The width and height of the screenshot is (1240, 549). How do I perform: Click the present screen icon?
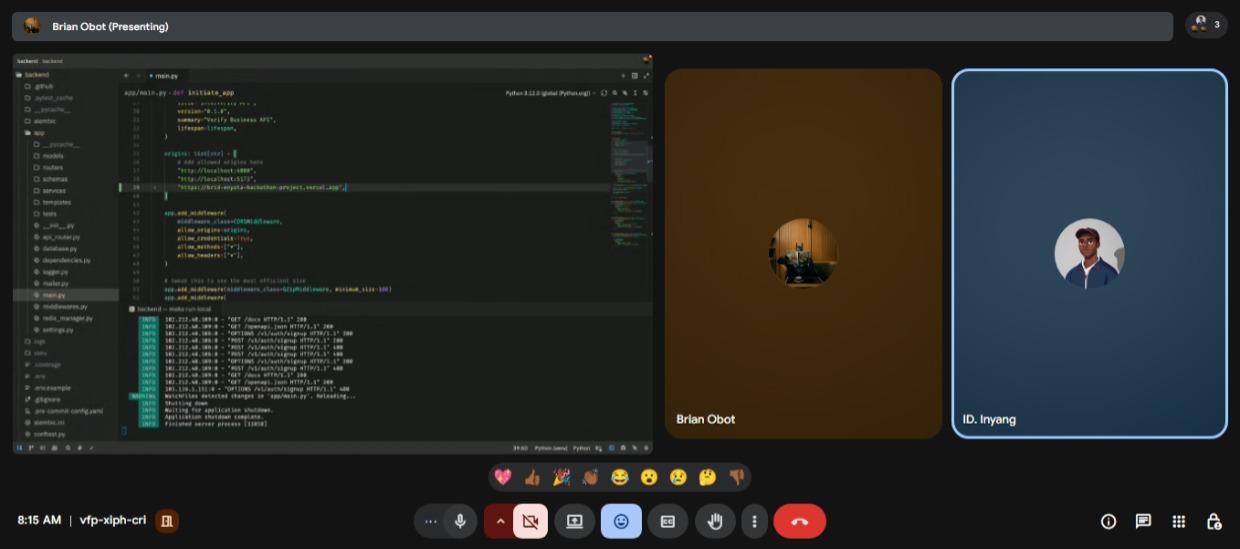[574, 521]
